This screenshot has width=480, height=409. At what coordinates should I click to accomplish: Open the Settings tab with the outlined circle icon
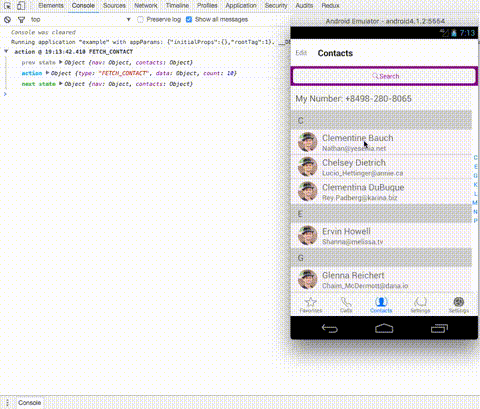point(420,305)
